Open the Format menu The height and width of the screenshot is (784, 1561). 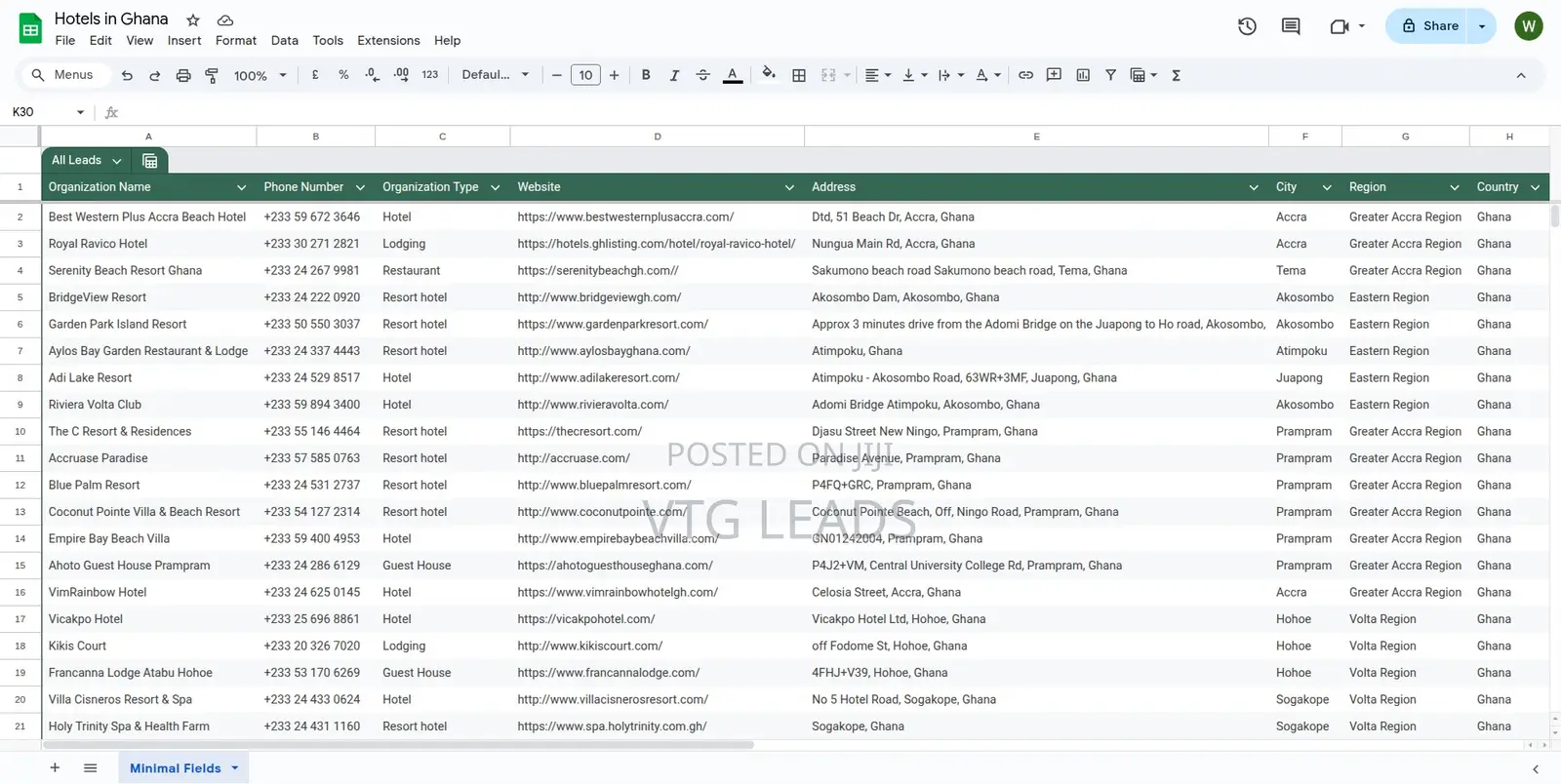(236, 41)
